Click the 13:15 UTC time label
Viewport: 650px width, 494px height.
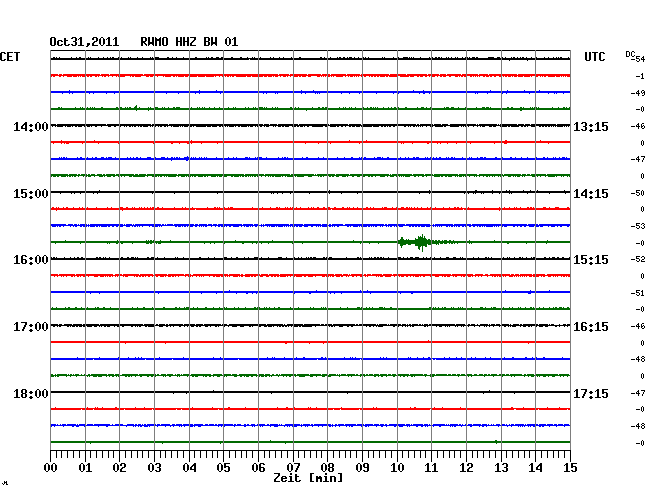point(591,127)
